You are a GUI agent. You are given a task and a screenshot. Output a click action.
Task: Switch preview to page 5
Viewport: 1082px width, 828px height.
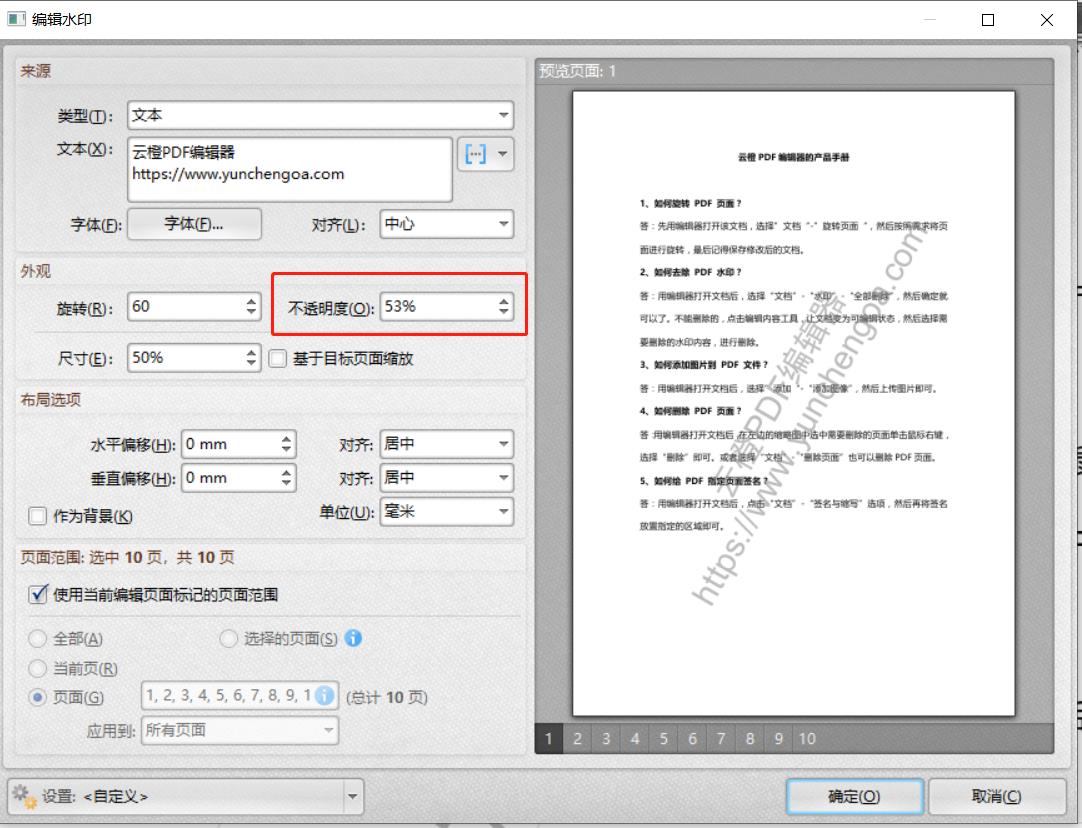(x=664, y=739)
